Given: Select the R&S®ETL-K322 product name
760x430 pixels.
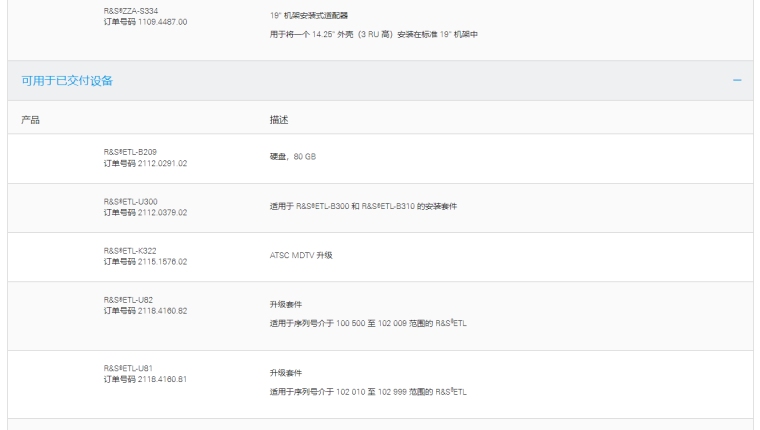Looking at the screenshot, I should 130,250.
